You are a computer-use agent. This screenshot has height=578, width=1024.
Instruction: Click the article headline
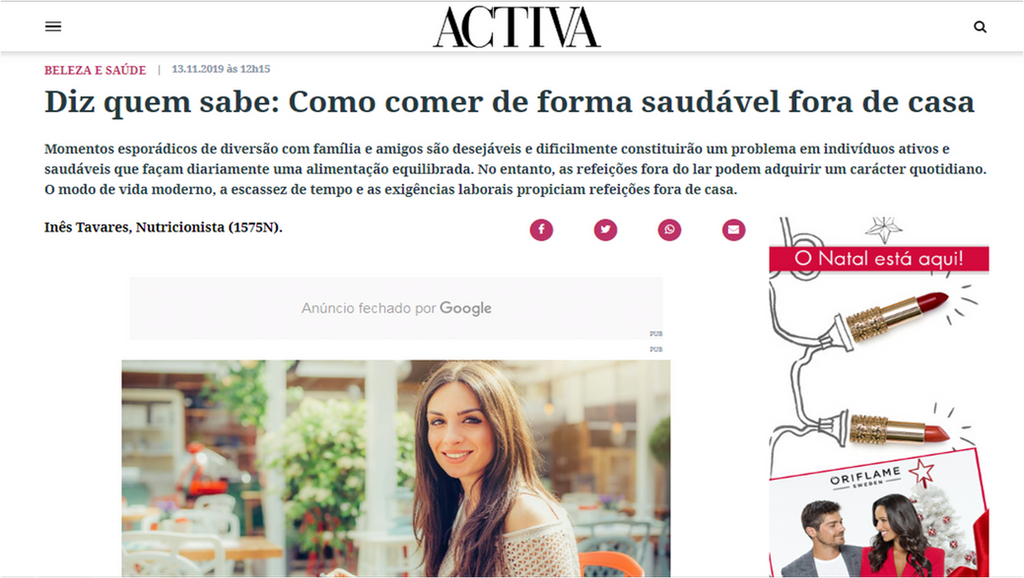509,102
